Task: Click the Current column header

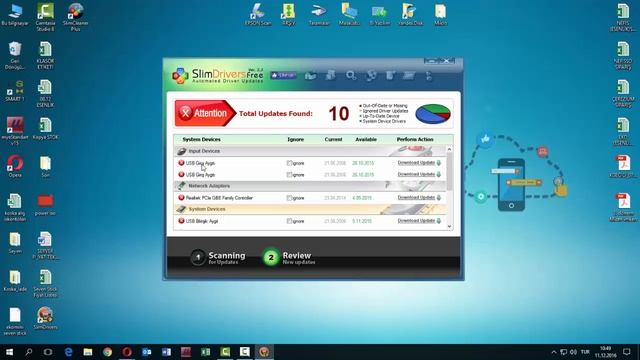Action: (333, 139)
